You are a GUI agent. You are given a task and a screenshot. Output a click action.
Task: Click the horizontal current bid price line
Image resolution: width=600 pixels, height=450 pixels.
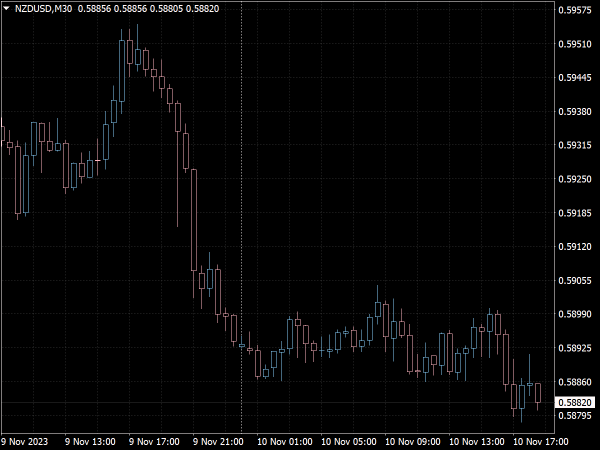tap(277, 403)
